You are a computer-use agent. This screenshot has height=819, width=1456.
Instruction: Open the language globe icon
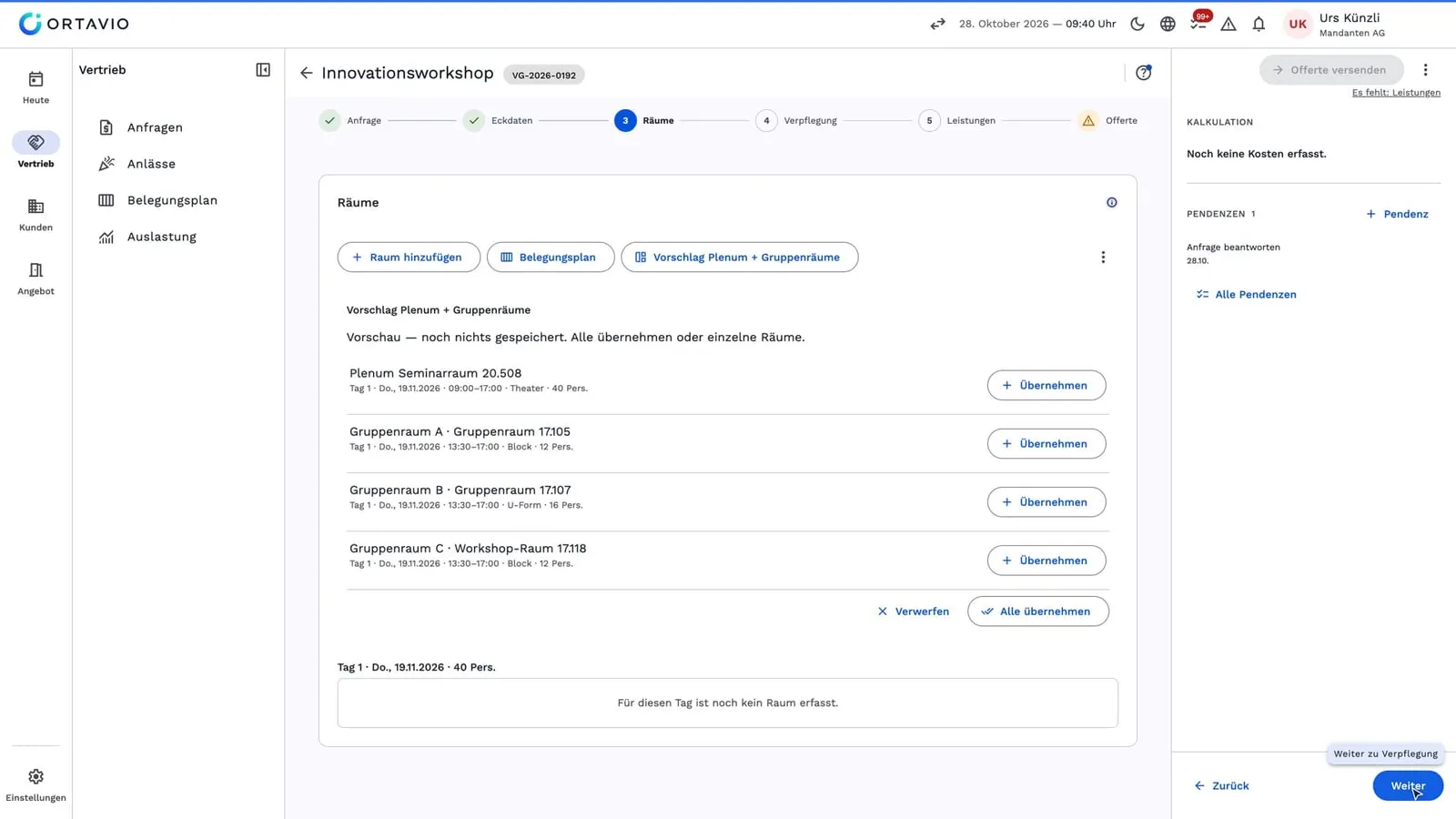tap(1168, 24)
